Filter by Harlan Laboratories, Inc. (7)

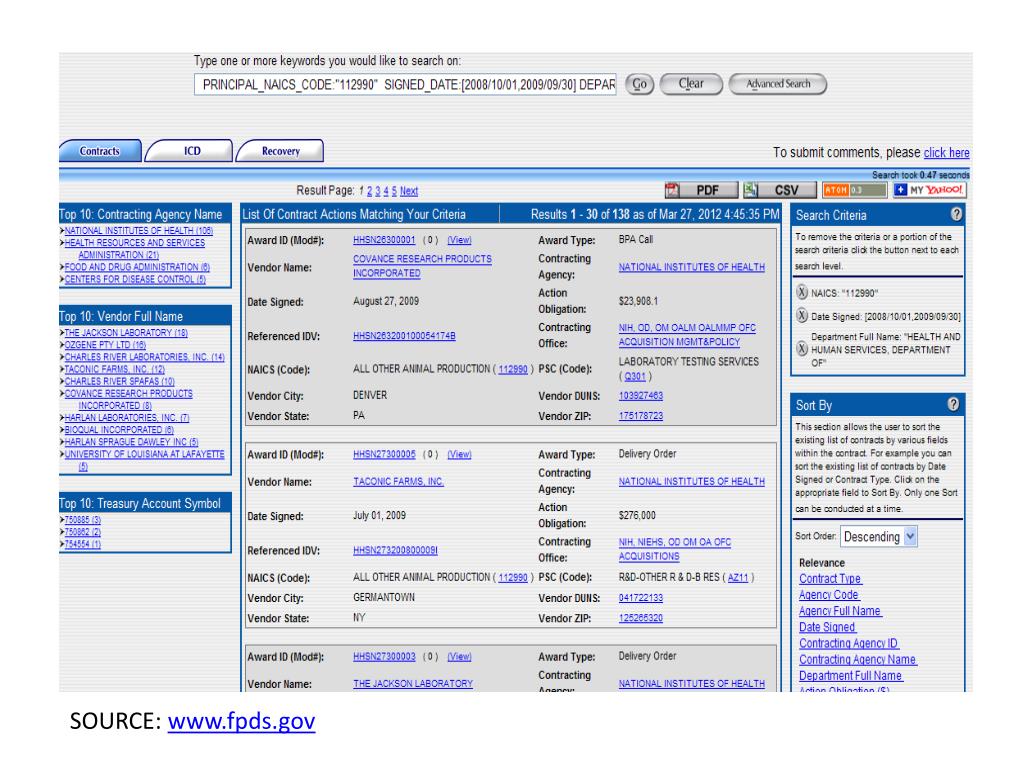[127, 418]
